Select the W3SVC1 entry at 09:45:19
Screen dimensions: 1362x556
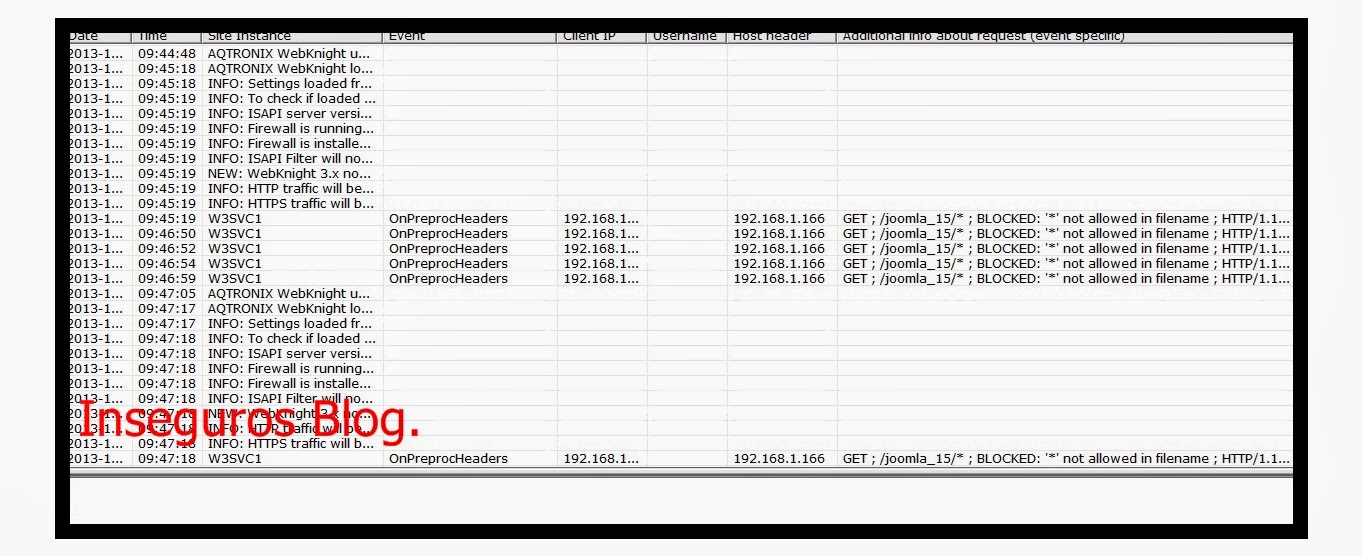coord(234,219)
